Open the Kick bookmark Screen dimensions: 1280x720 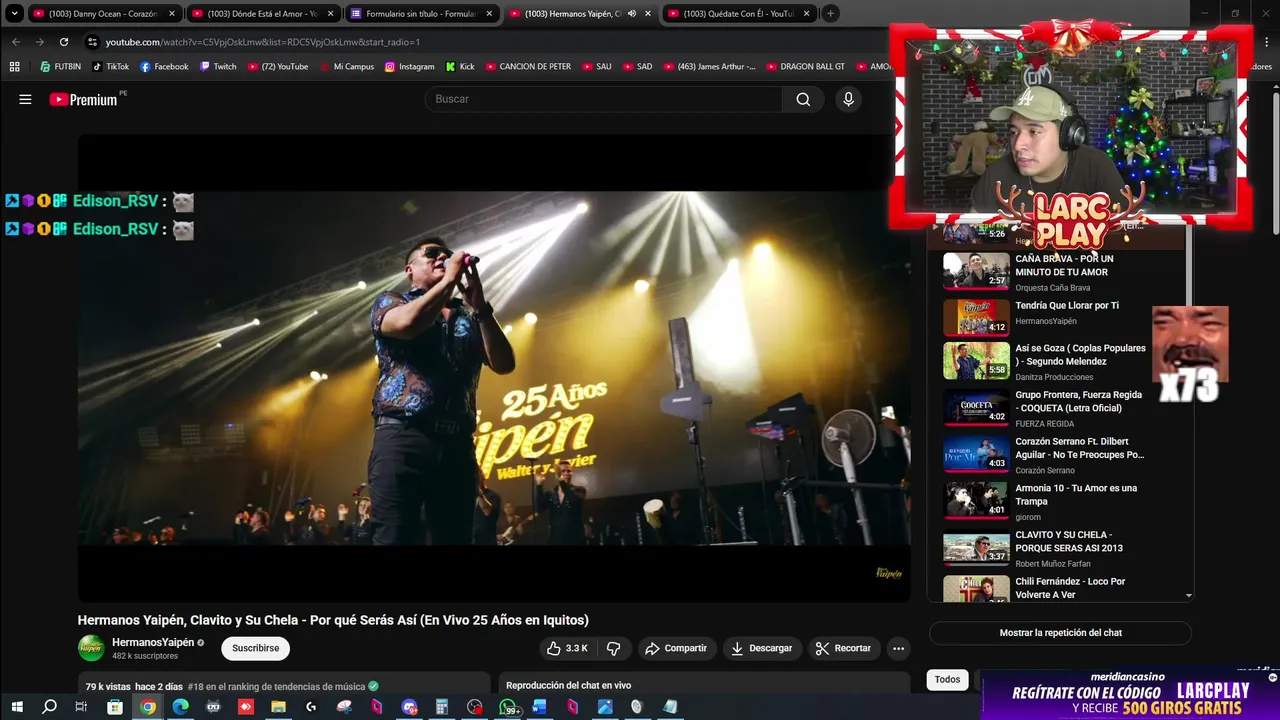460,67
